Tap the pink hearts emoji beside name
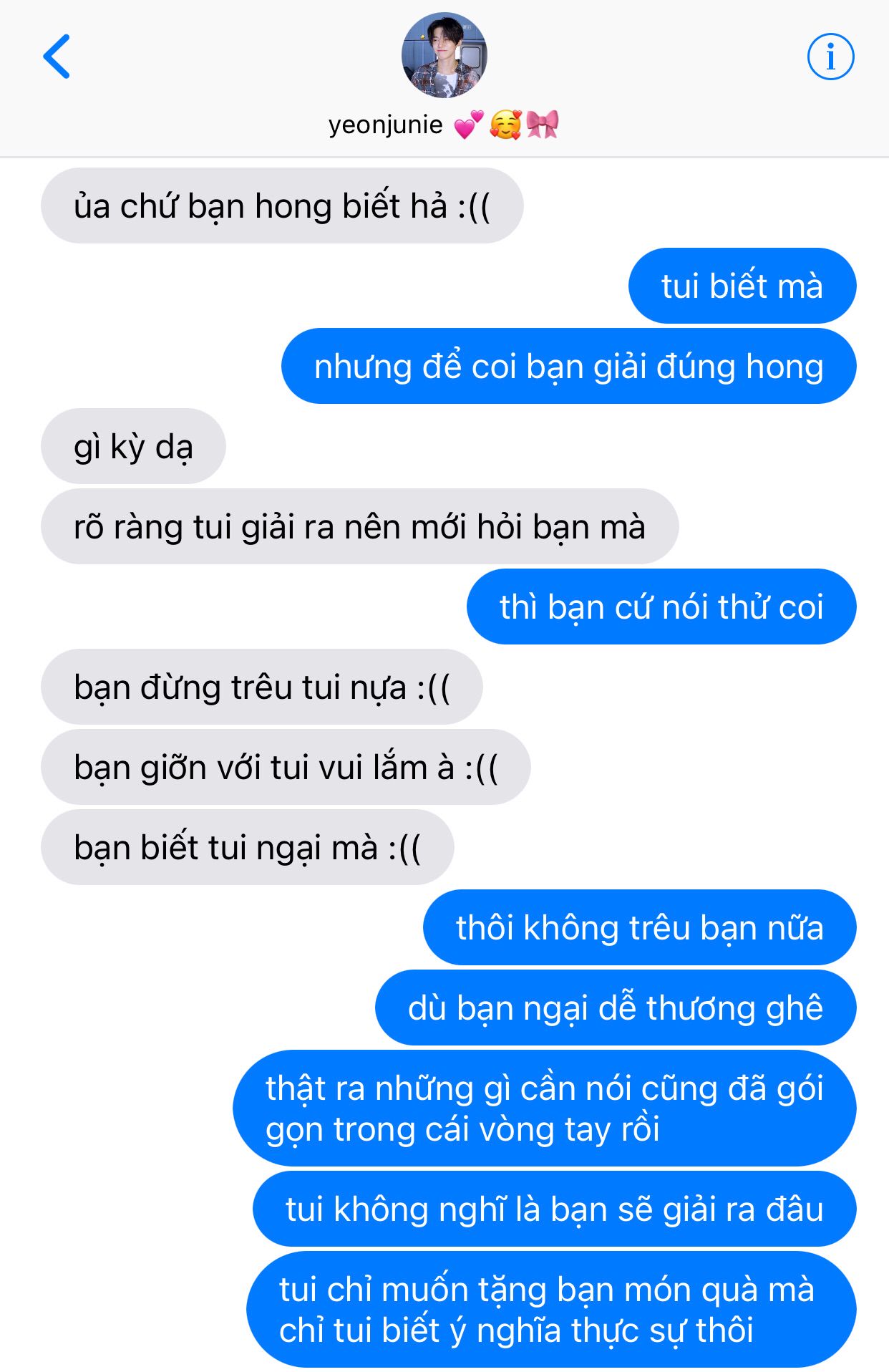The height and width of the screenshot is (1372, 889). pyautogui.click(x=469, y=125)
